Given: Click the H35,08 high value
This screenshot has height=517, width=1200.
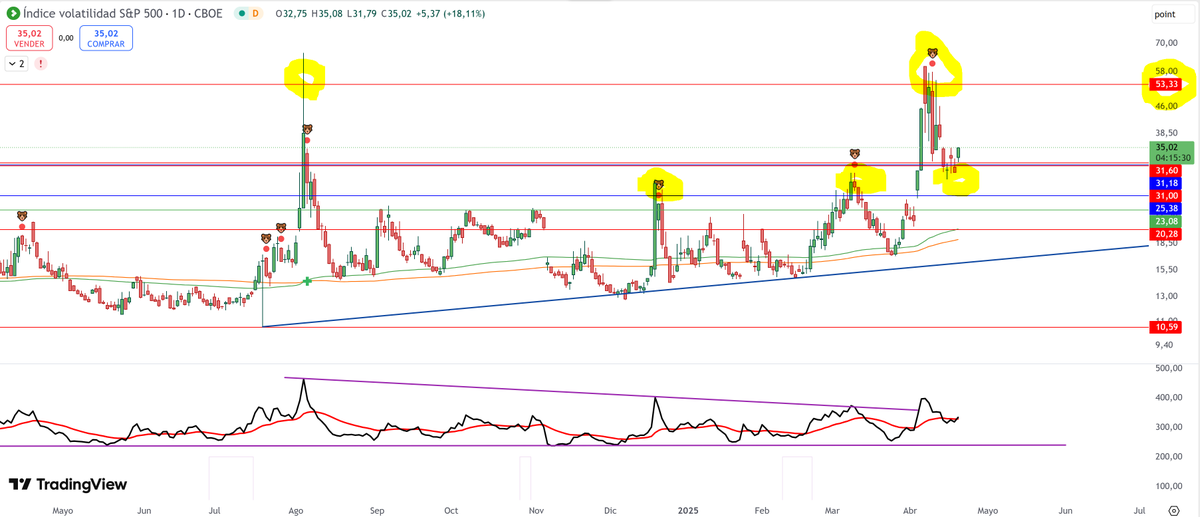Looking at the screenshot, I should pos(329,14).
